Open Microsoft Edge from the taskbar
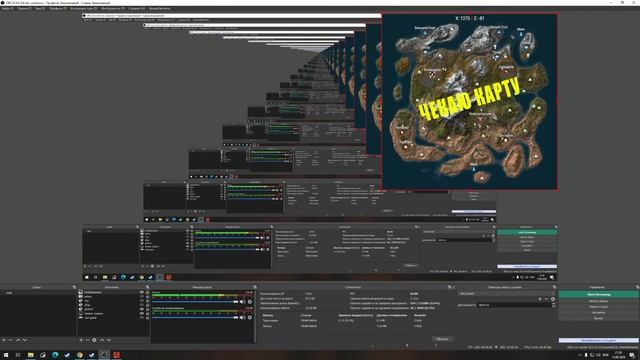The height and width of the screenshot is (360, 640). pyautogui.click(x=55, y=355)
